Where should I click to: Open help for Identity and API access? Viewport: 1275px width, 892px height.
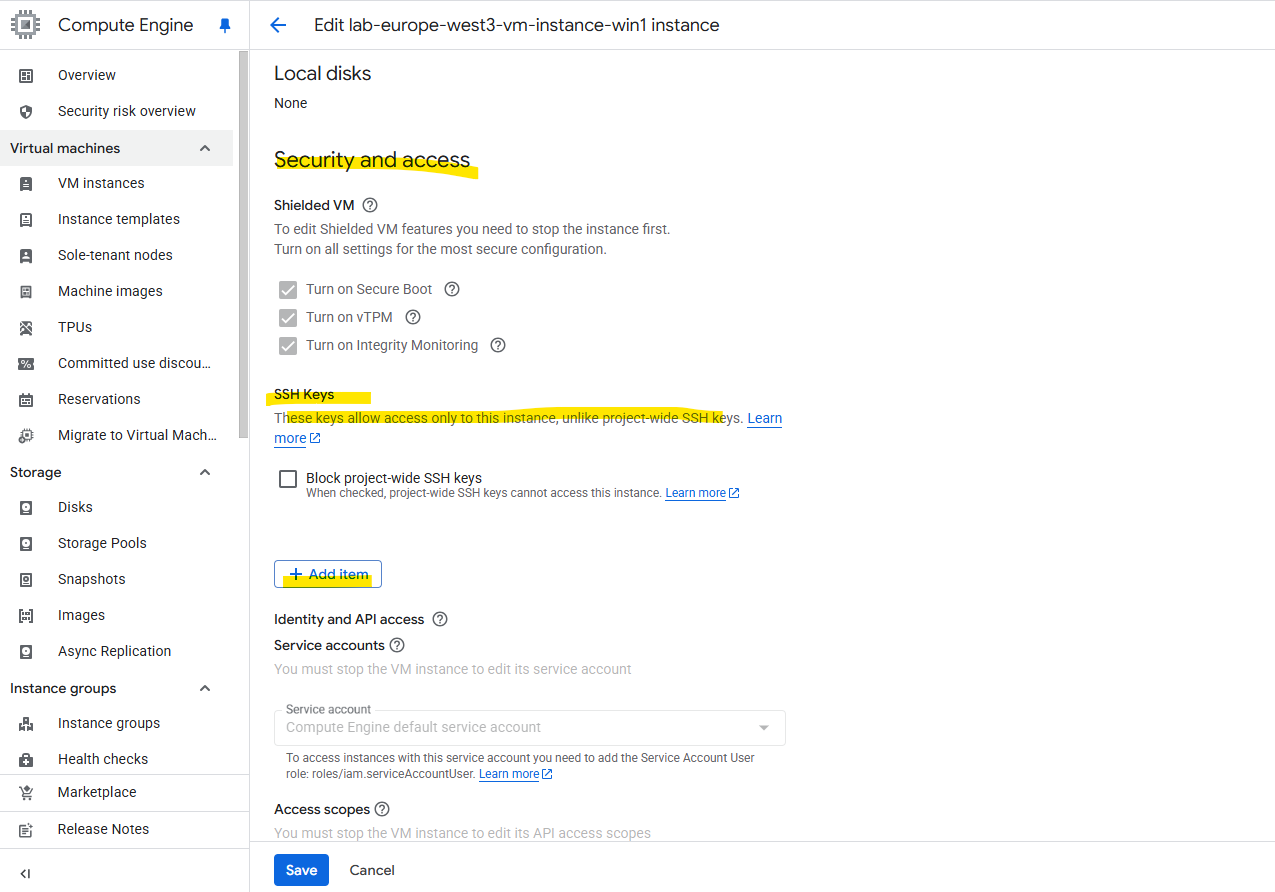(x=440, y=619)
